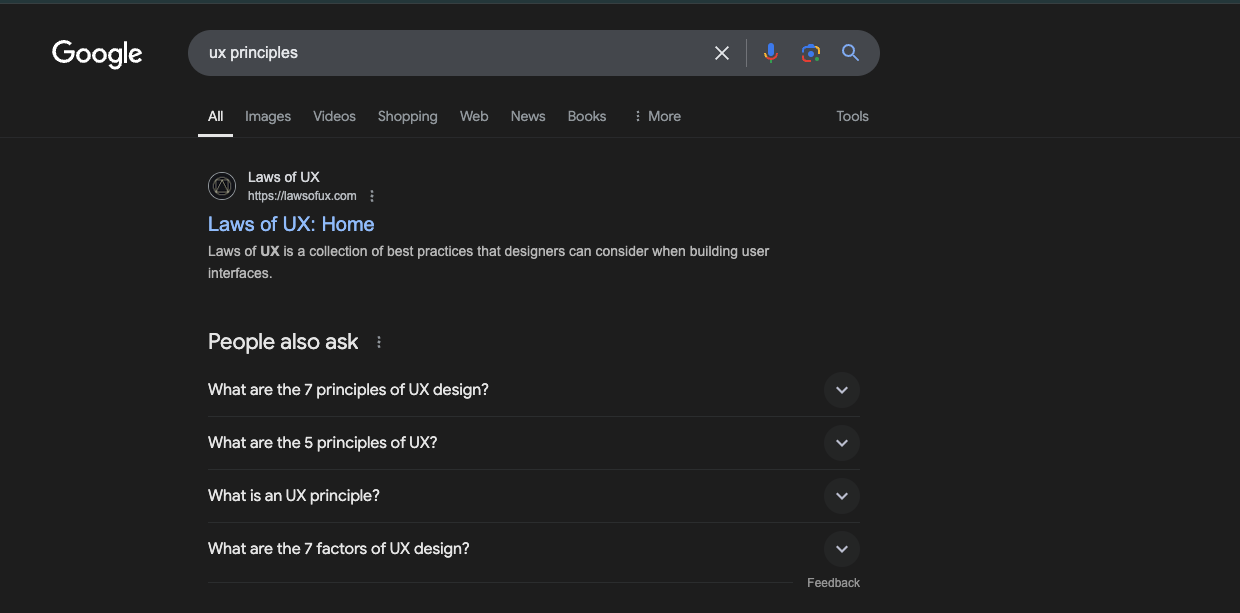Viewport: 1240px width, 613px height.
Task: Open the Tools options
Action: tap(852, 116)
